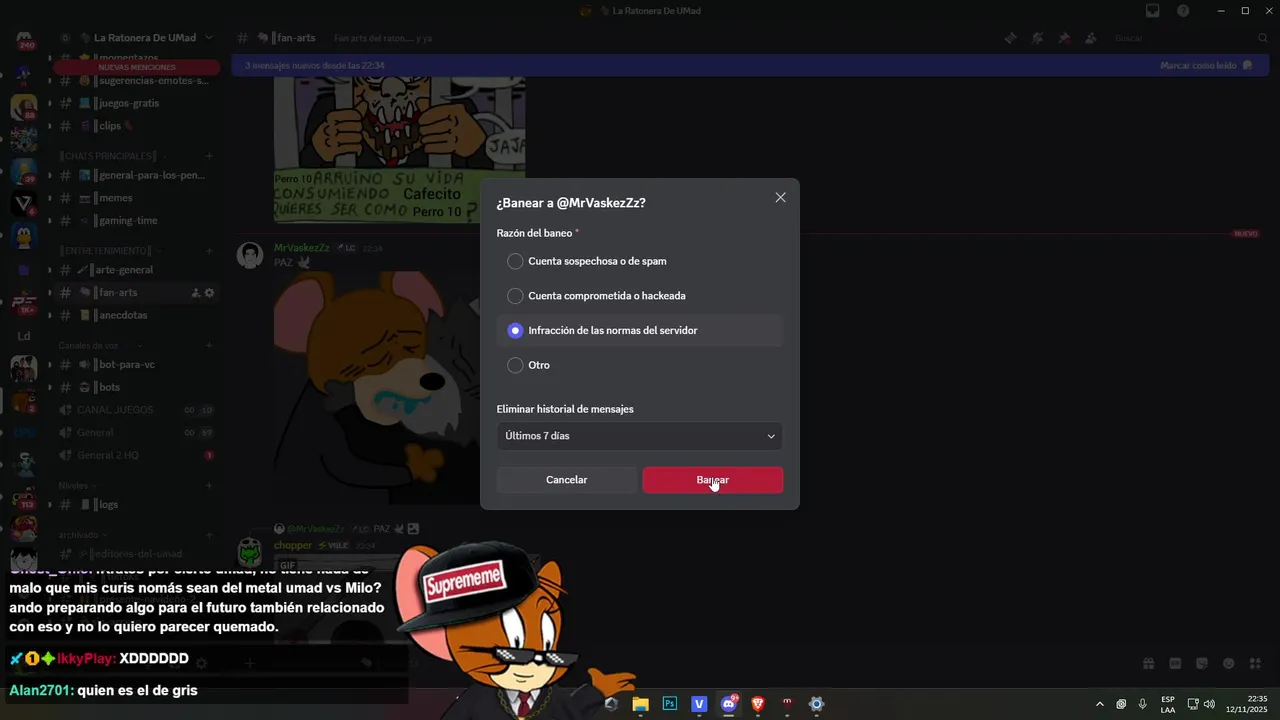Open server icon with 113 badge
The height and width of the screenshot is (720, 1280).
[24, 497]
